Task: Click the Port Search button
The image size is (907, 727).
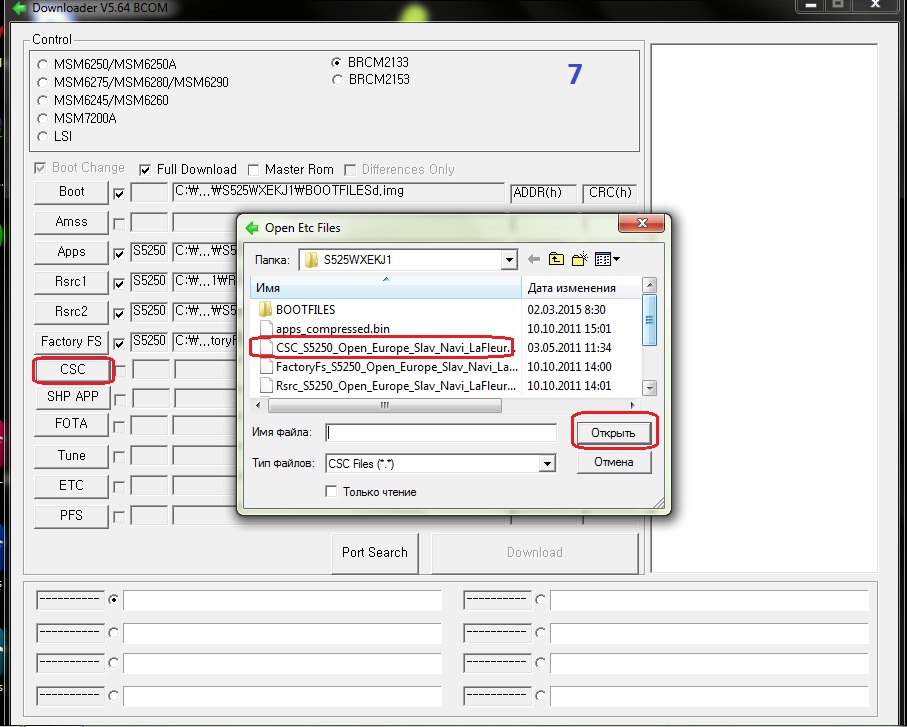Action: (375, 553)
